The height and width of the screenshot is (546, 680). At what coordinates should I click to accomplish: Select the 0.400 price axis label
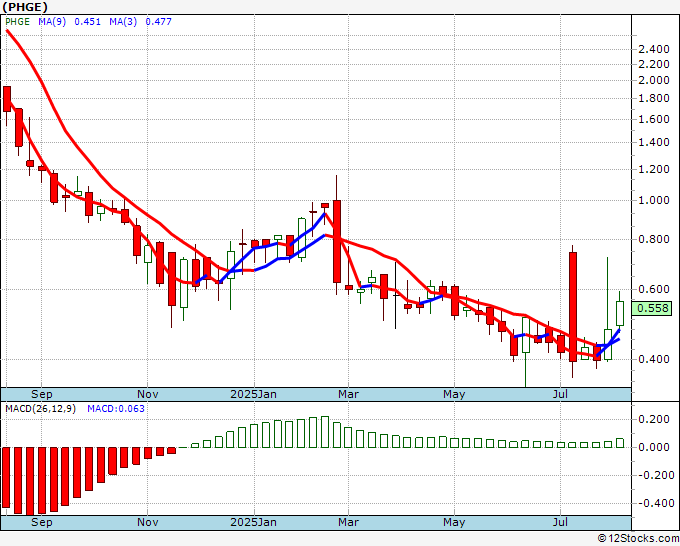point(654,359)
